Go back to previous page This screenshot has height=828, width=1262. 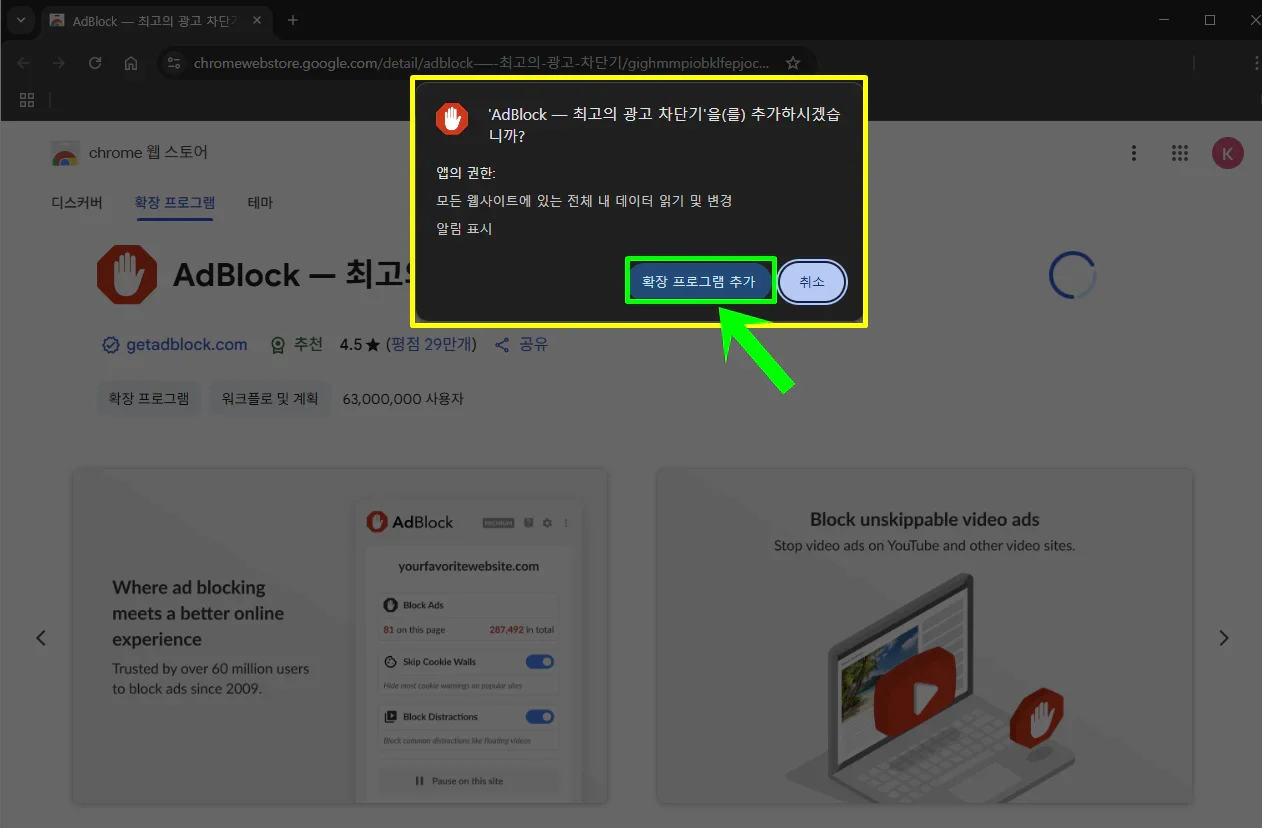pos(23,63)
